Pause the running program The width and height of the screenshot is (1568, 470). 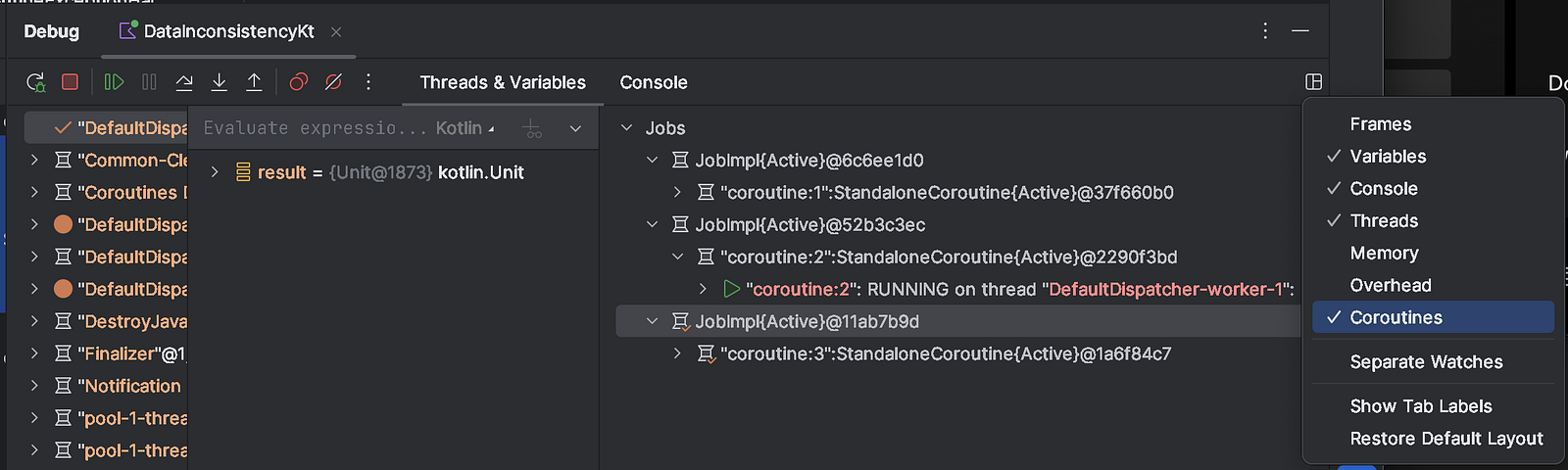149,82
